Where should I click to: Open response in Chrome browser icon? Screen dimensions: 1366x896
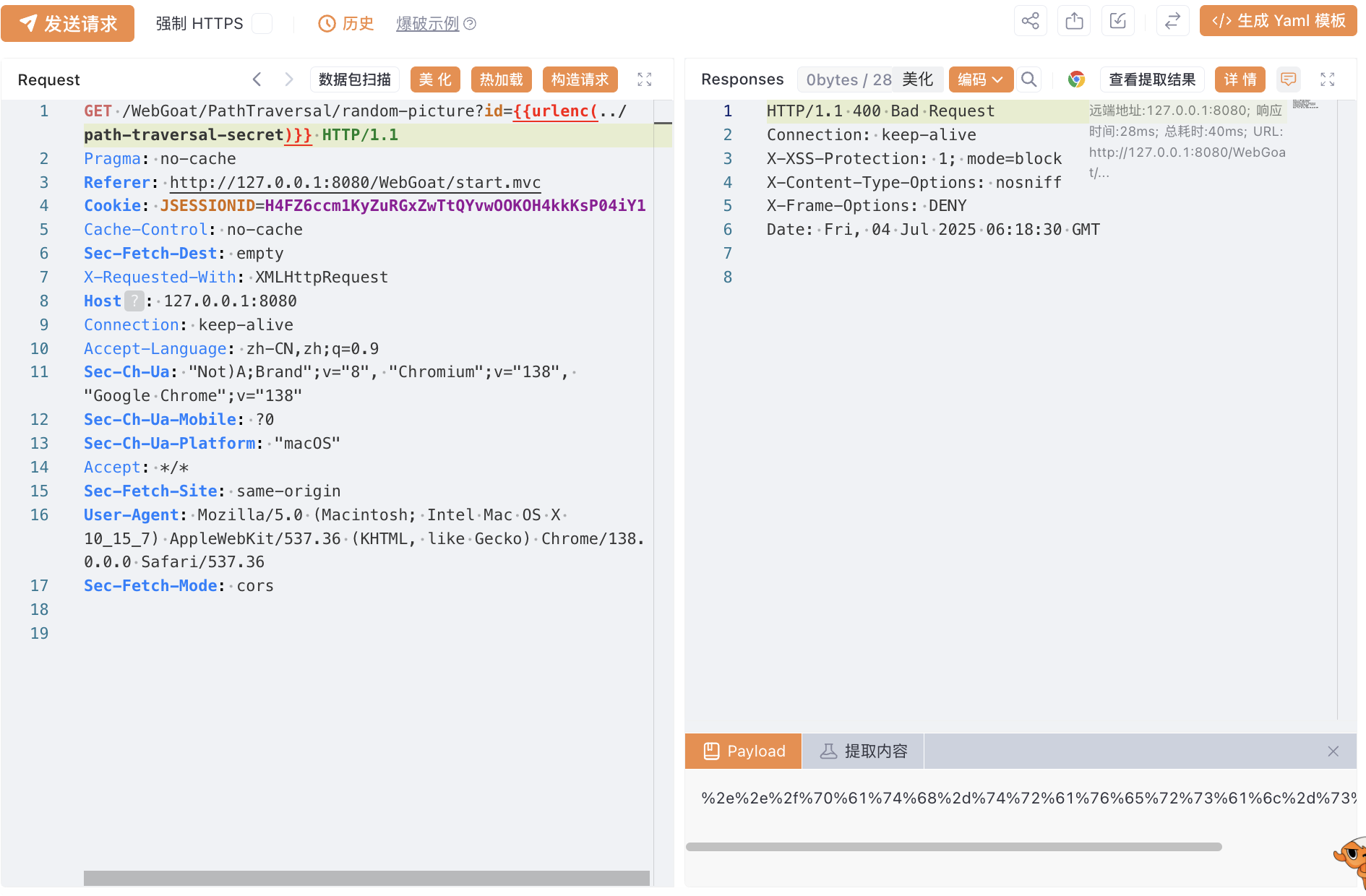coord(1077,79)
